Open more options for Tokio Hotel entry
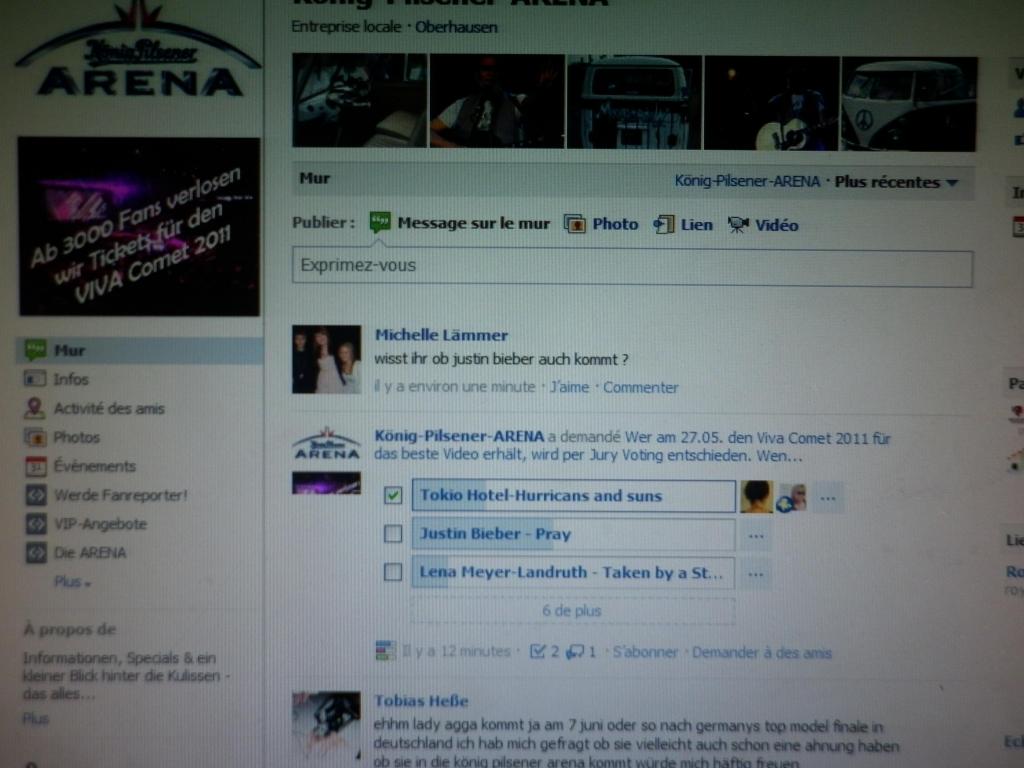Screen dimensions: 1024x768 828,498
